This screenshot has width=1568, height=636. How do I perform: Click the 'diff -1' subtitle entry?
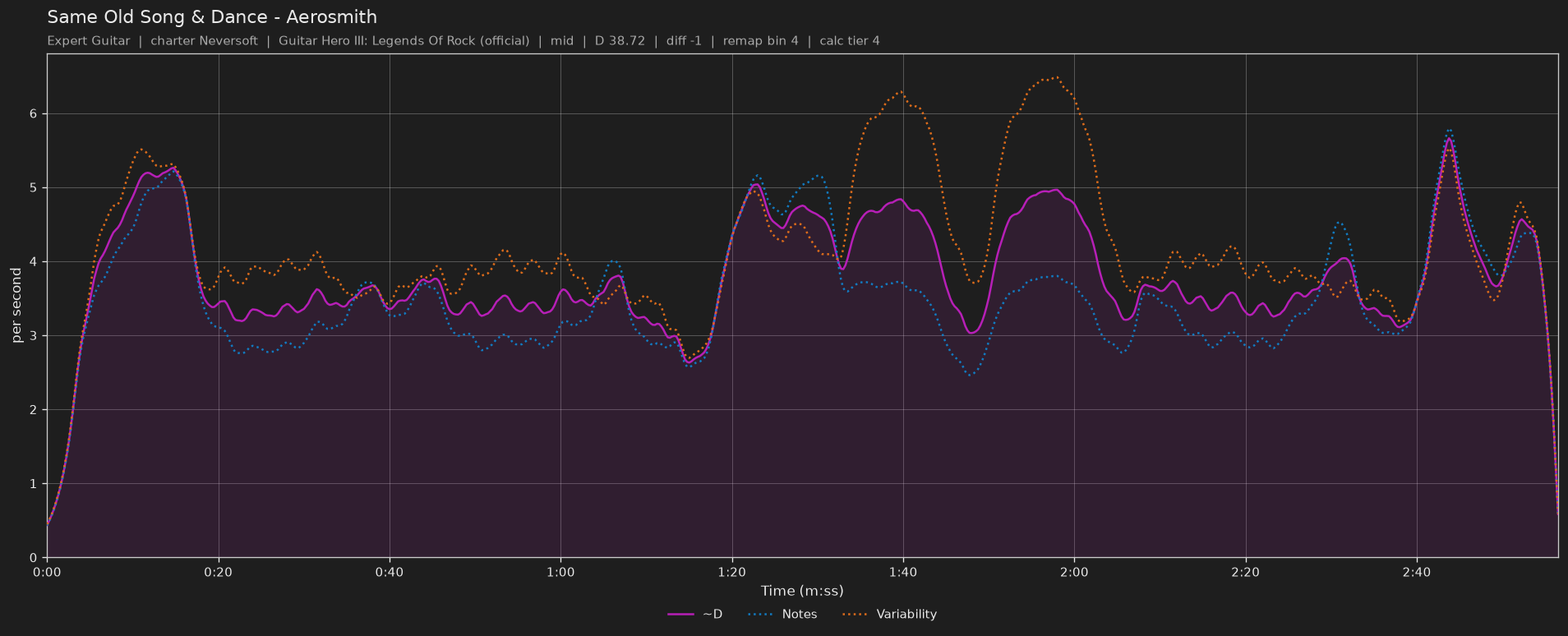[x=684, y=41]
